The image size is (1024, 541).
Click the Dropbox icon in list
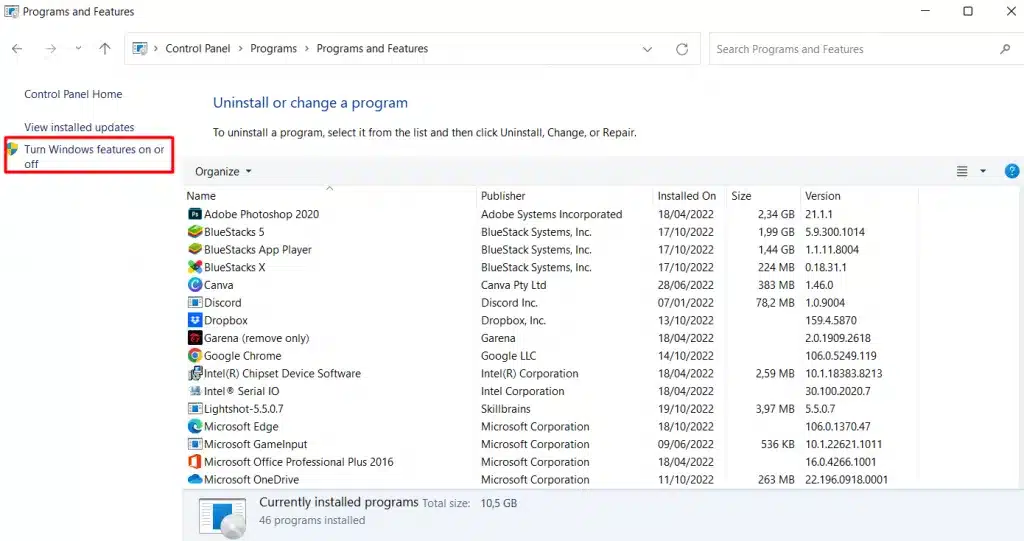tap(195, 321)
